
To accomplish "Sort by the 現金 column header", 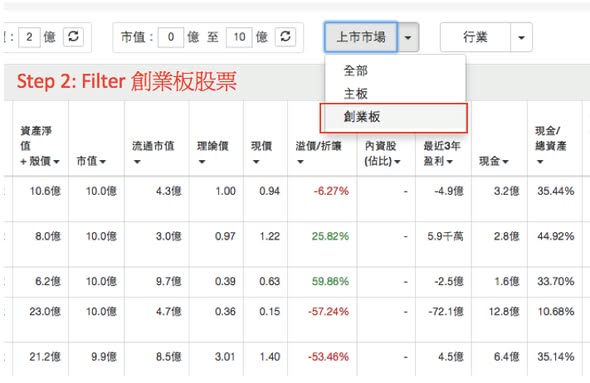I will coord(494,161).
